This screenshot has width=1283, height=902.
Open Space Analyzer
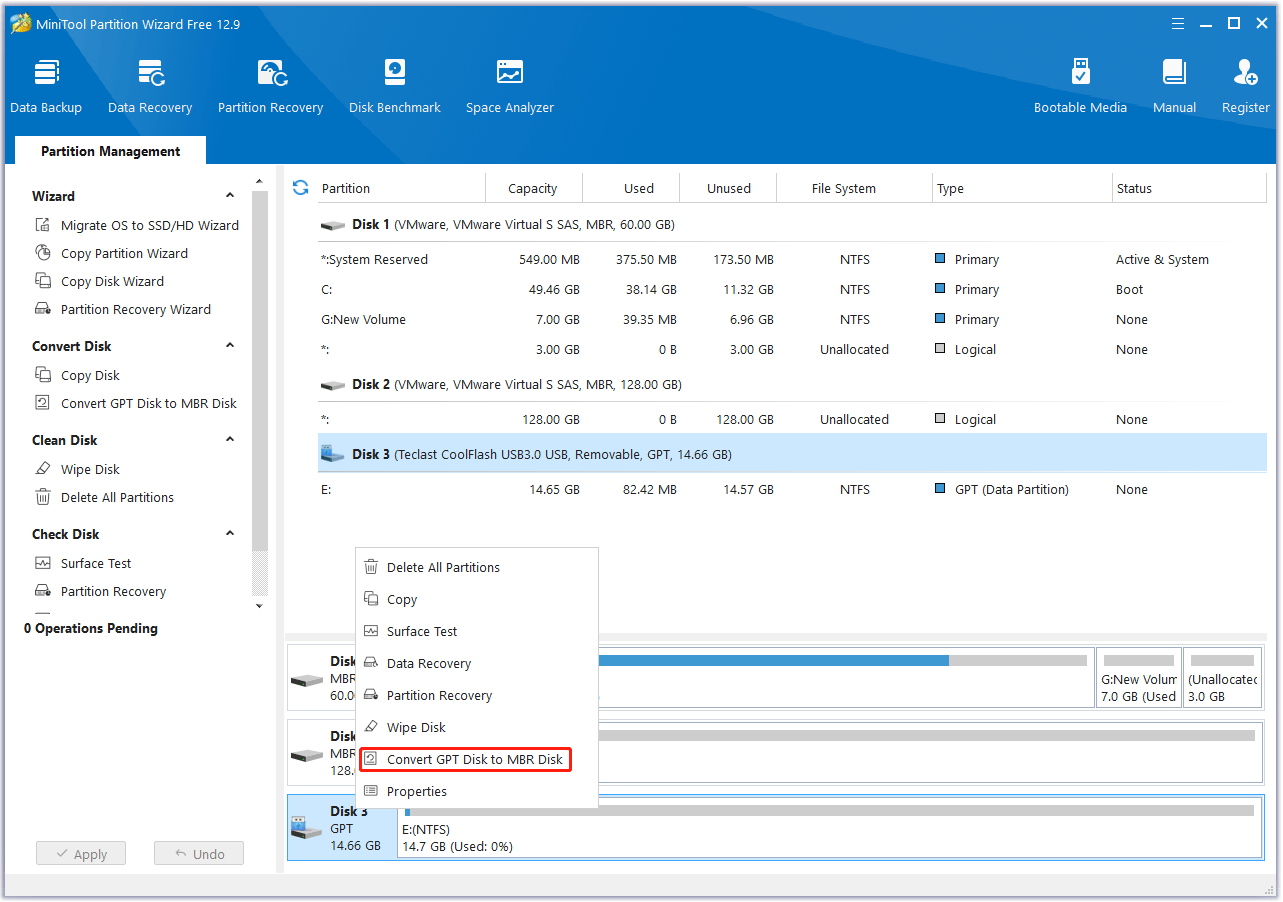tap(510, 87)
